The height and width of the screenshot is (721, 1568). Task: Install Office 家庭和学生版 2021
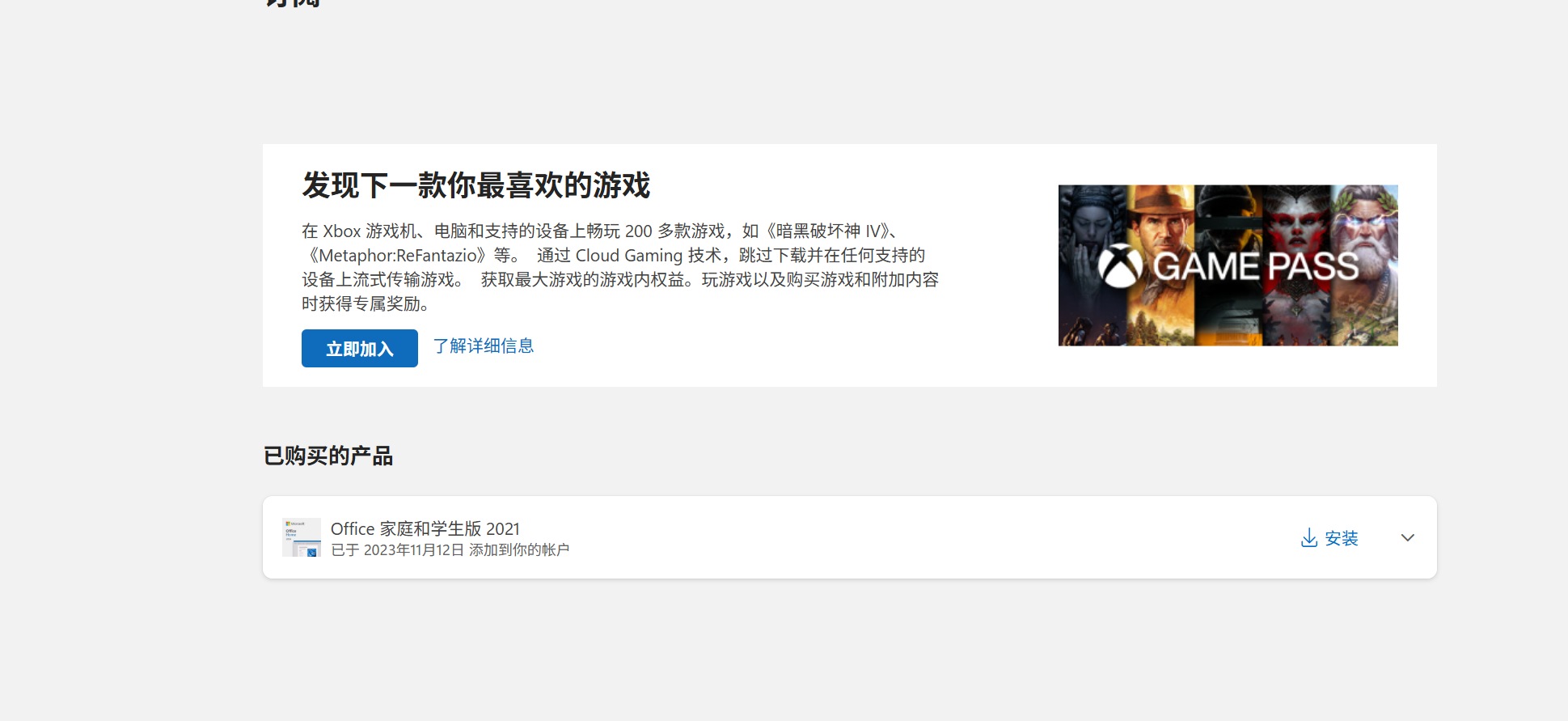1329,538
